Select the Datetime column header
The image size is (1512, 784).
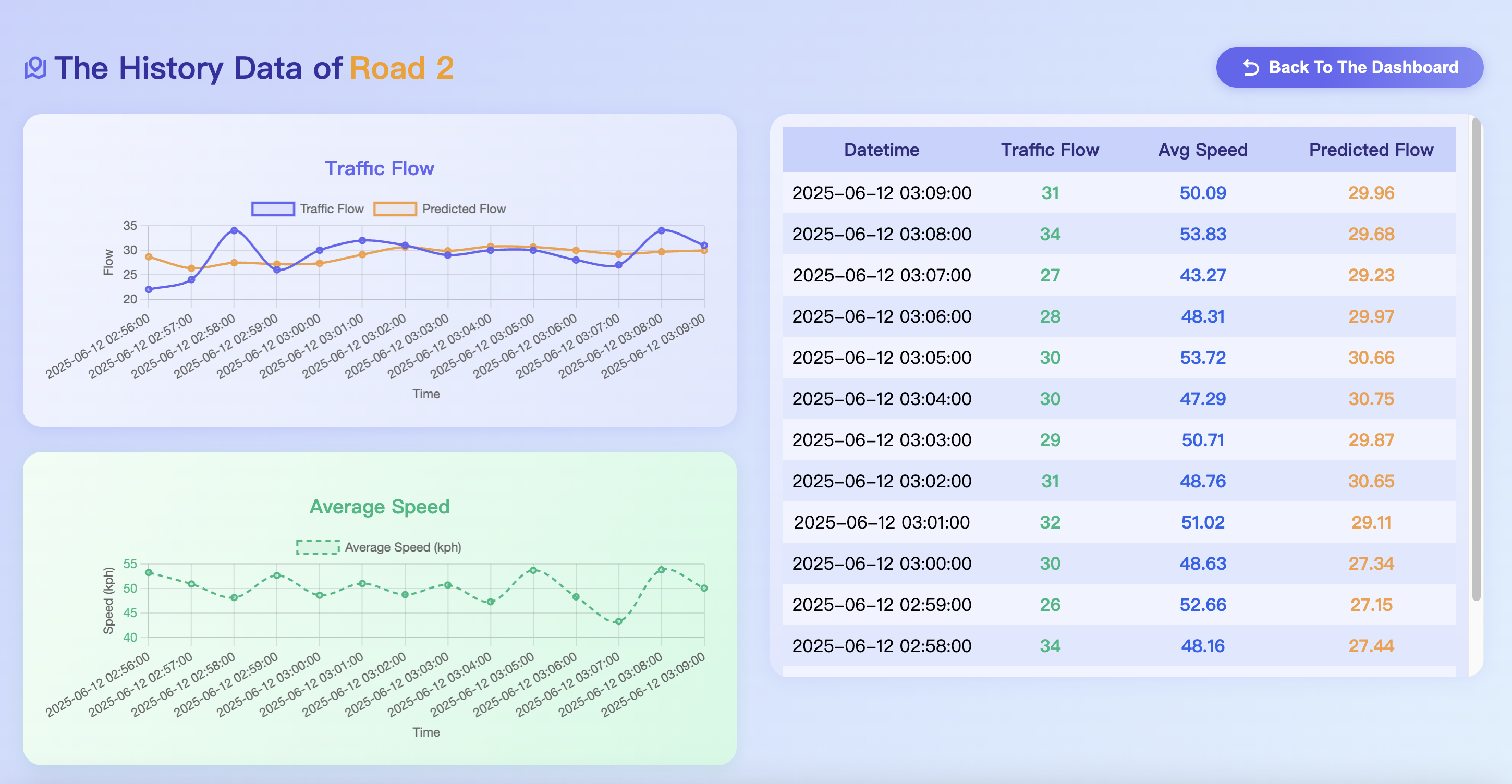coord(882,150)
